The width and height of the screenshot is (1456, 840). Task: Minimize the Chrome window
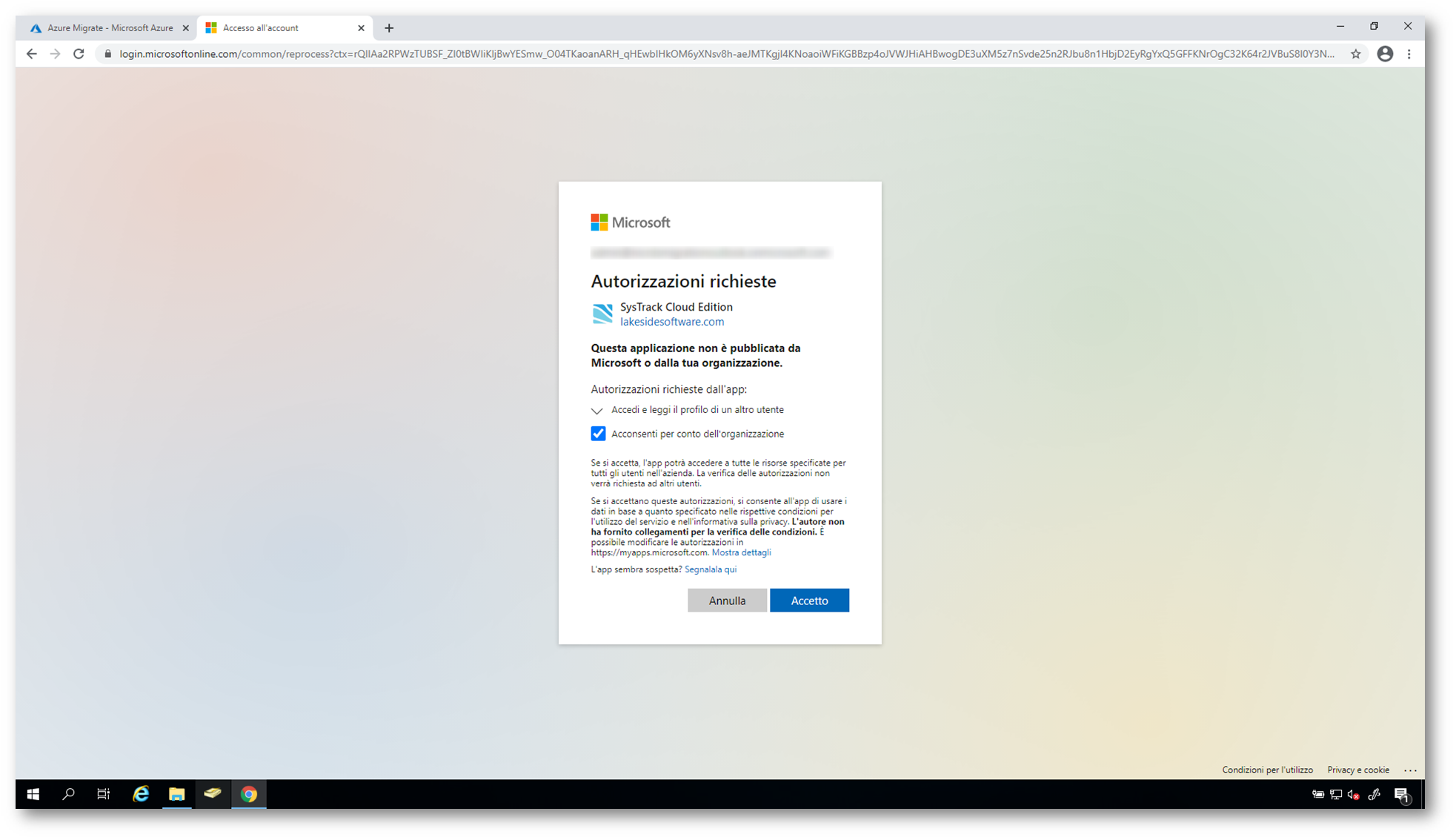1340,27
